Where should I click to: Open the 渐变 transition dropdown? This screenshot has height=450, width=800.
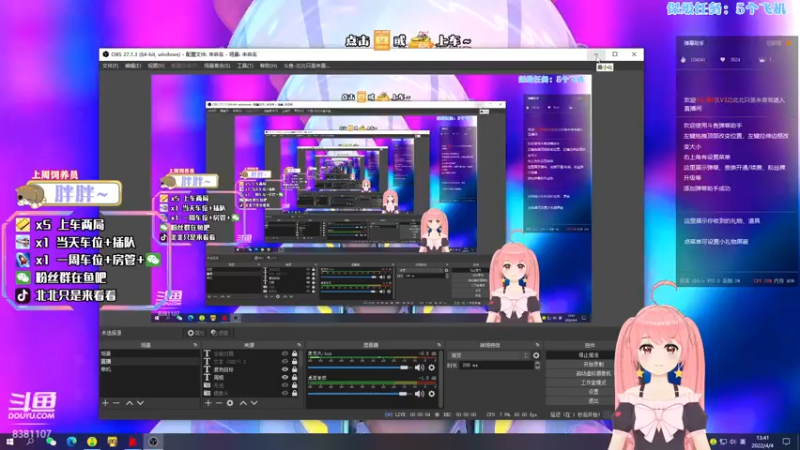(x=489, y=355)
